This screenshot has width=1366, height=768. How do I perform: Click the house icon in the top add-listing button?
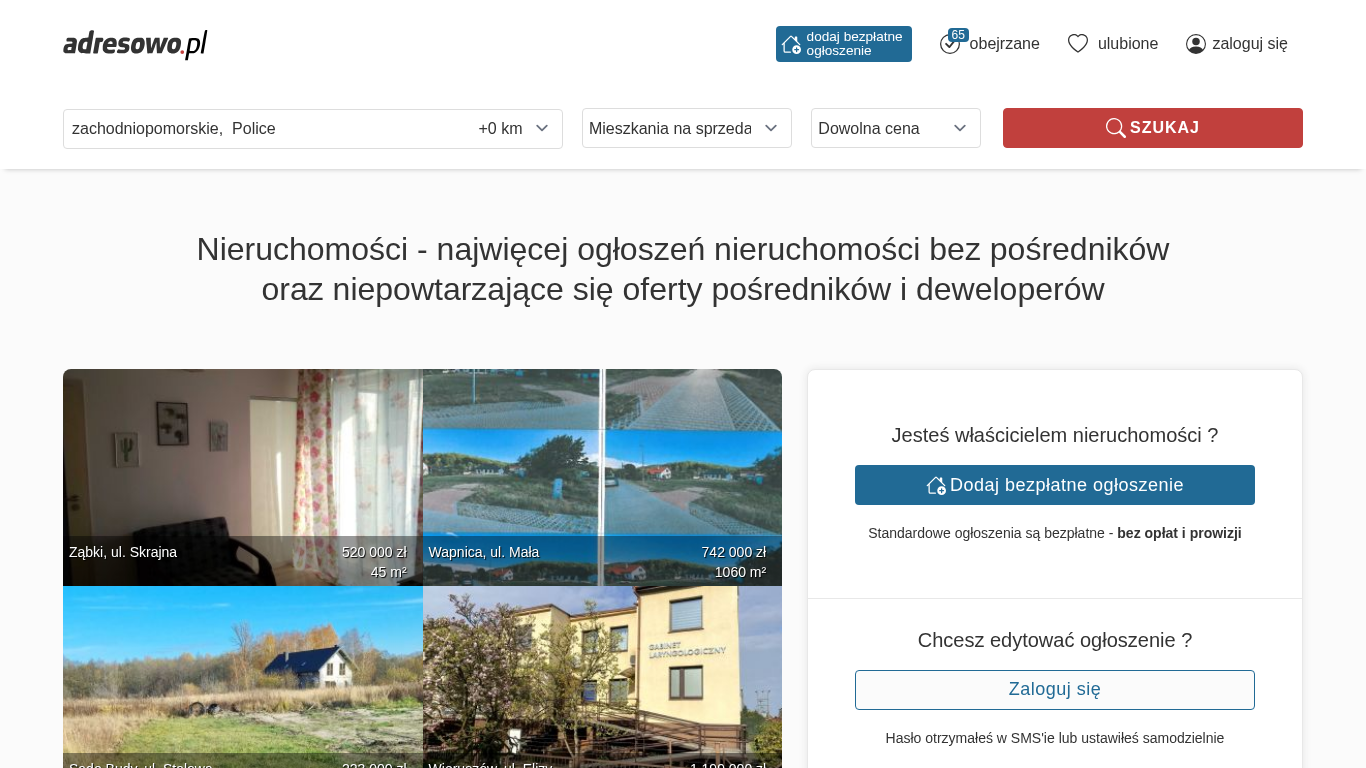791,44
